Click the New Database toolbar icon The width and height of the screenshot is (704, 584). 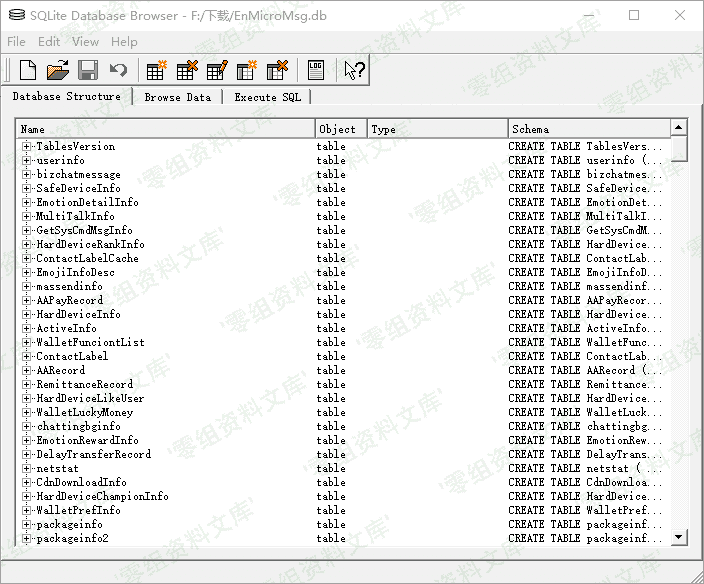coord(28,70)
